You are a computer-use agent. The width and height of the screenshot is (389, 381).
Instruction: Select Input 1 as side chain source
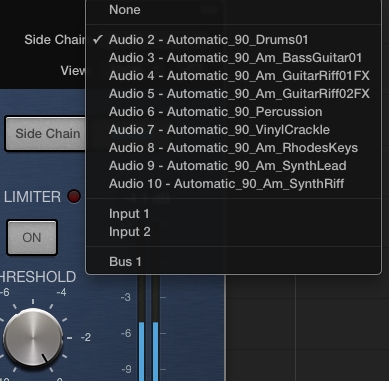click(x=233, y=214)
